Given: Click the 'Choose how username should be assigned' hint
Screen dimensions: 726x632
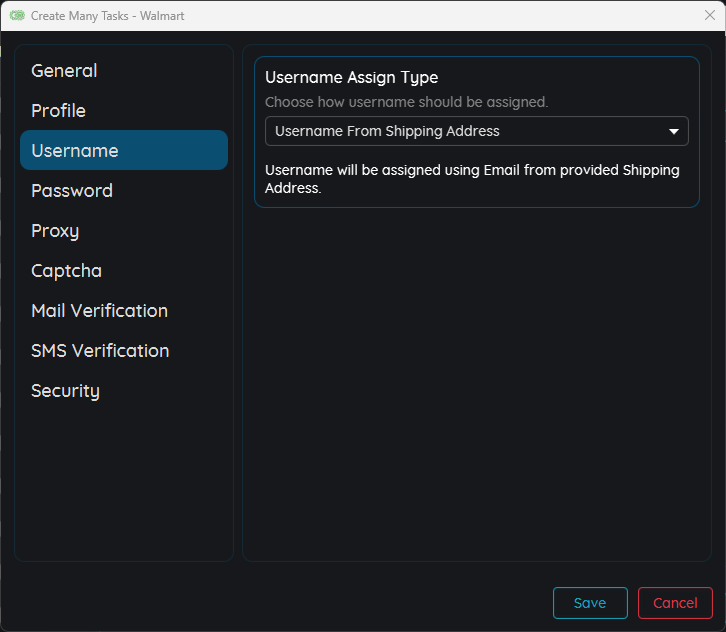Looking at the screenshot, I should point(406,102).
